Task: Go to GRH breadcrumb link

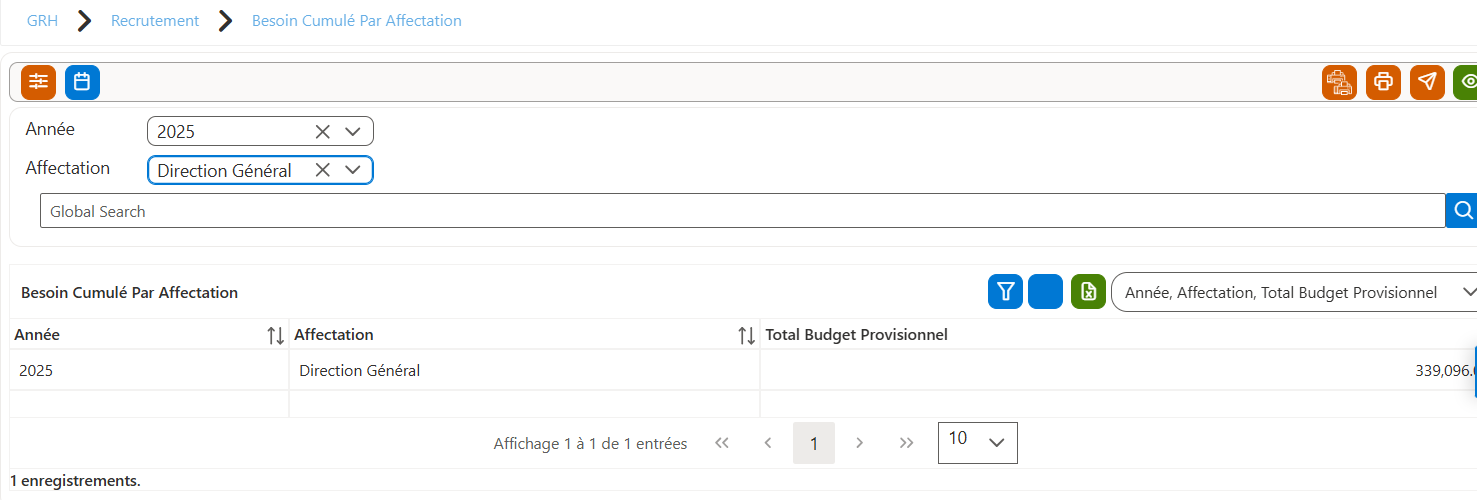Action: (x=42, y=20)
